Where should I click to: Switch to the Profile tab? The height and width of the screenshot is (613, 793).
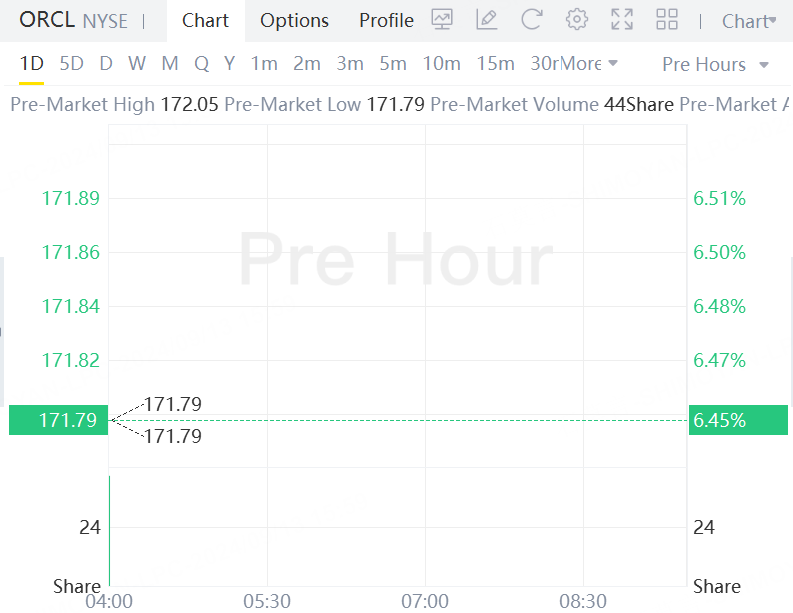tap(386, 21)
